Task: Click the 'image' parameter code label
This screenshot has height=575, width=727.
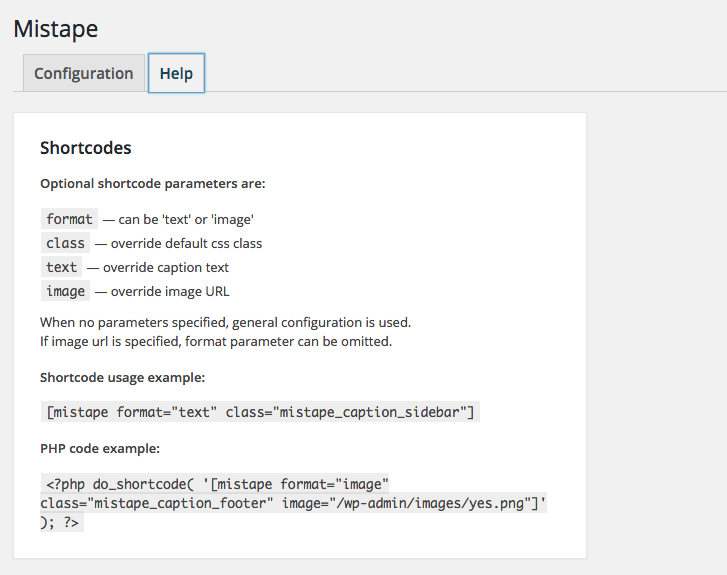Action: pos(65,291)
